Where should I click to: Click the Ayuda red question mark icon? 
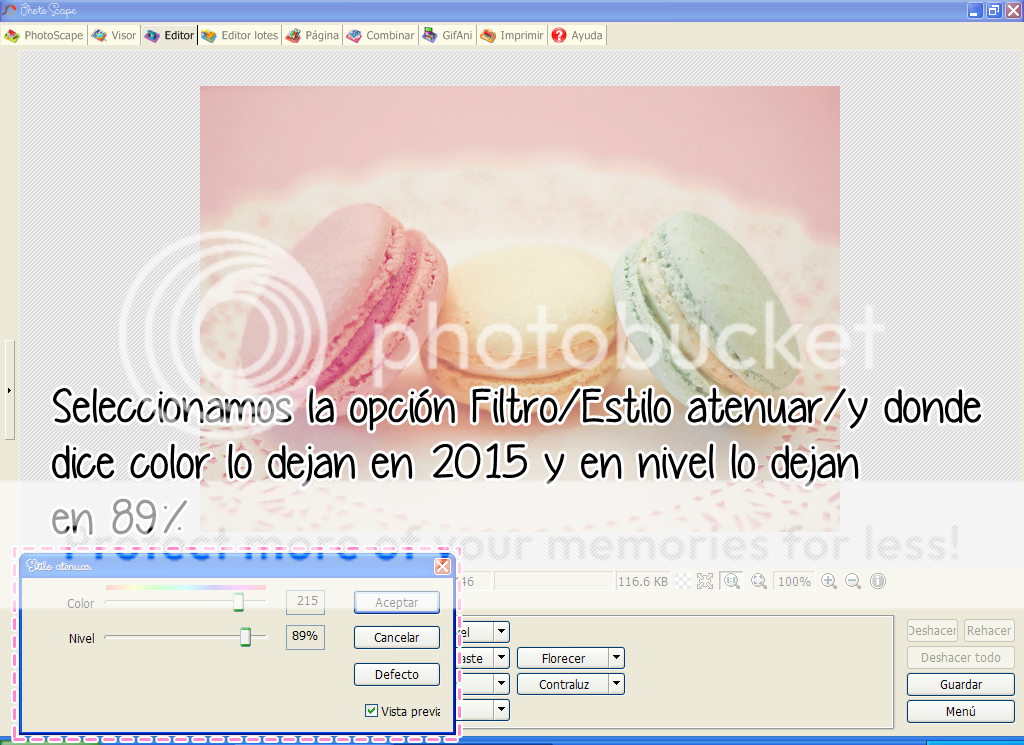(x=559, y=35)
